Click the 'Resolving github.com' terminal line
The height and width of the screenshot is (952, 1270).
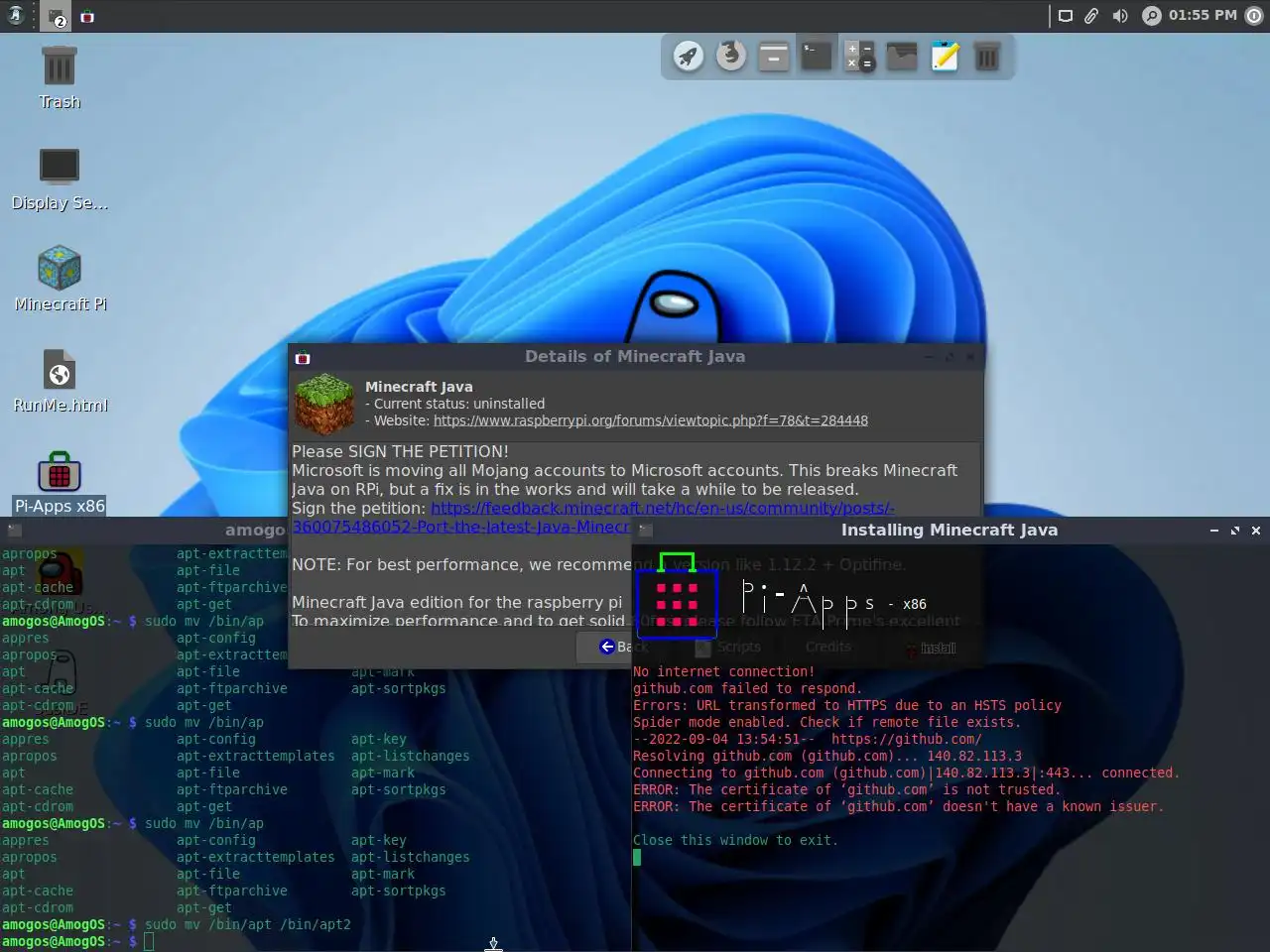pos(827,756)
